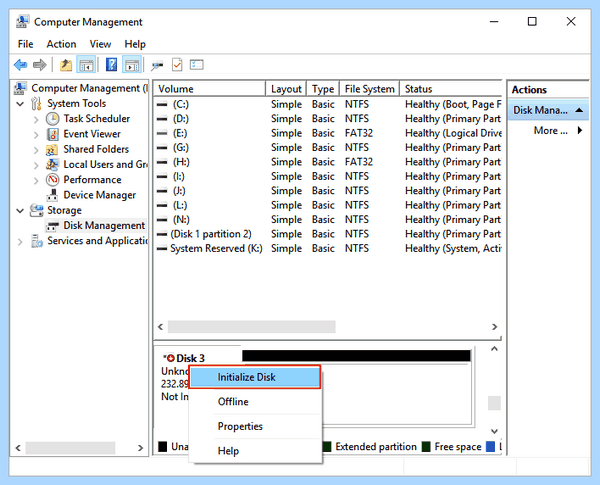Click the Disk Mana... actions header
The image size is (600, 485).
(x=548, y=110)
